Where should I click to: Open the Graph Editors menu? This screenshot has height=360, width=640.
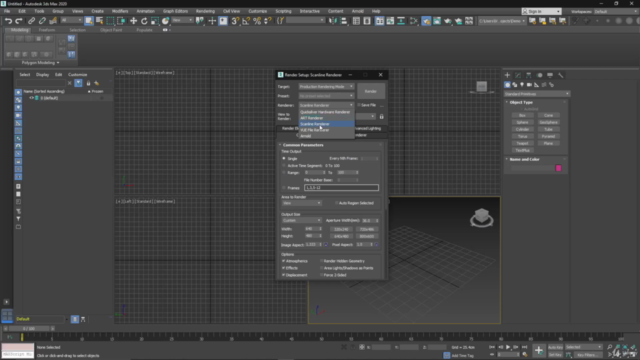pos(175,11)
